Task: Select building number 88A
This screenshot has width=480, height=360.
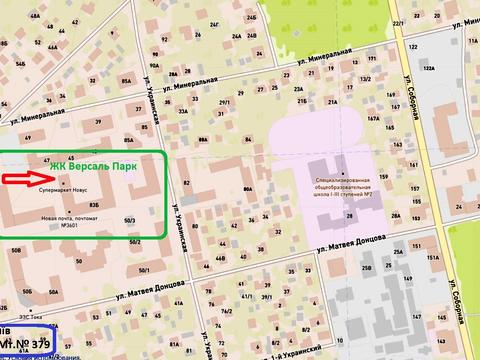Action: 203,140
